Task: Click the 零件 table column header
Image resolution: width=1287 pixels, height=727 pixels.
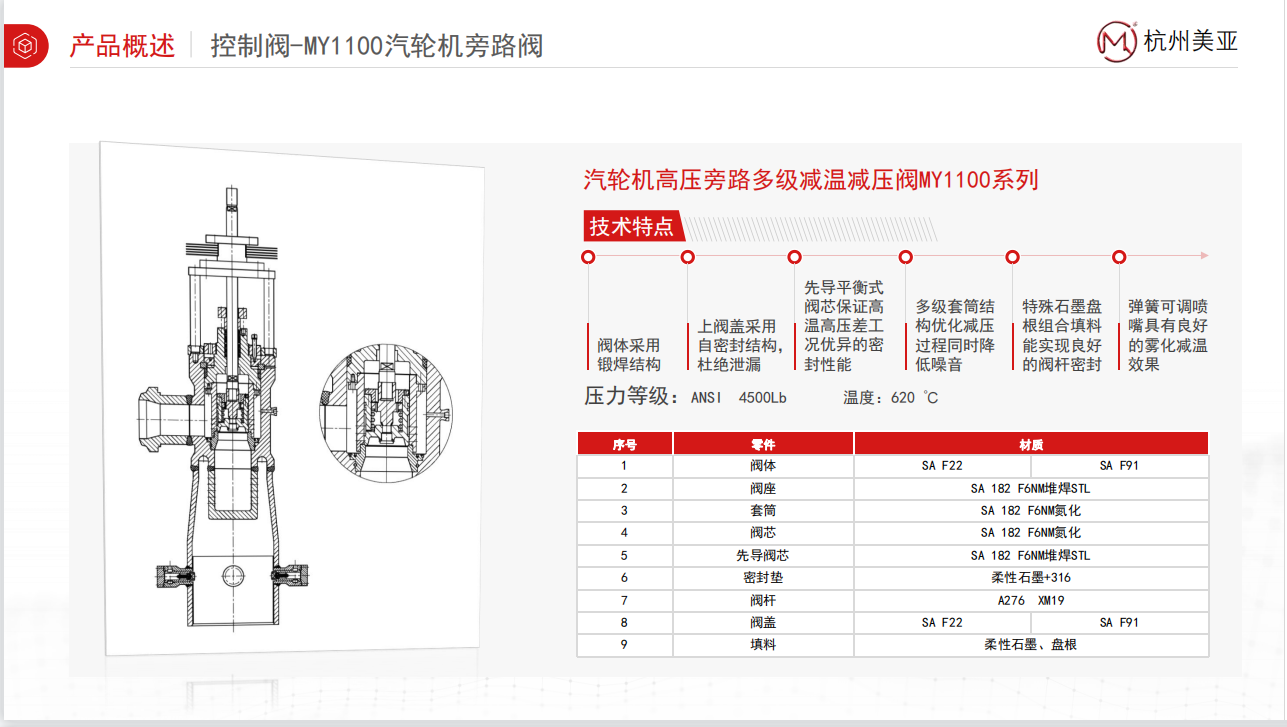Action: (x=763, y=444)
